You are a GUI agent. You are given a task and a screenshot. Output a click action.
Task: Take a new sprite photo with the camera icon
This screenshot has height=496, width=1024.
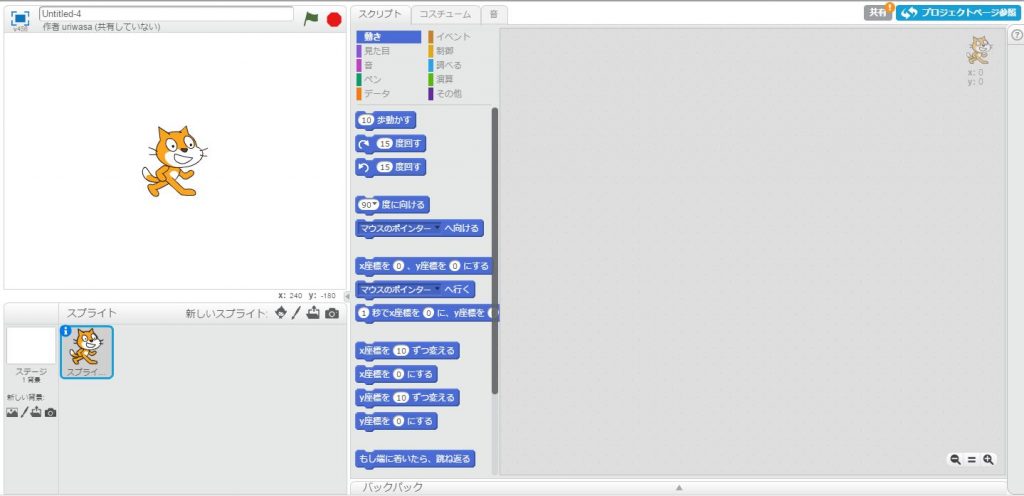point(332,314)
